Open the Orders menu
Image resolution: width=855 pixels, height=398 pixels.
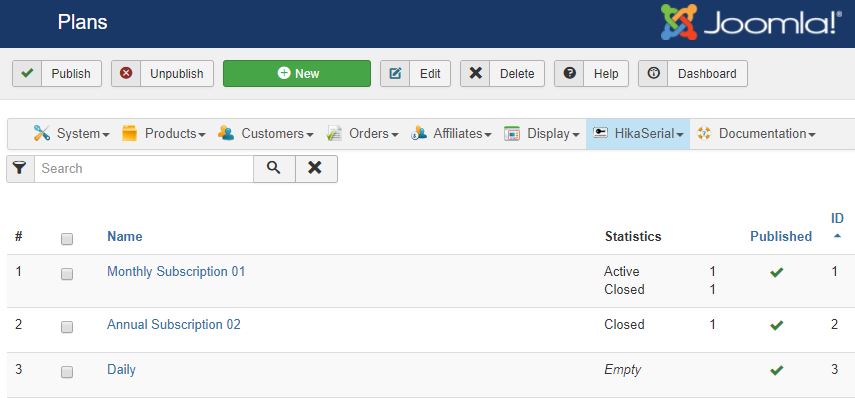tap(362, 134)
